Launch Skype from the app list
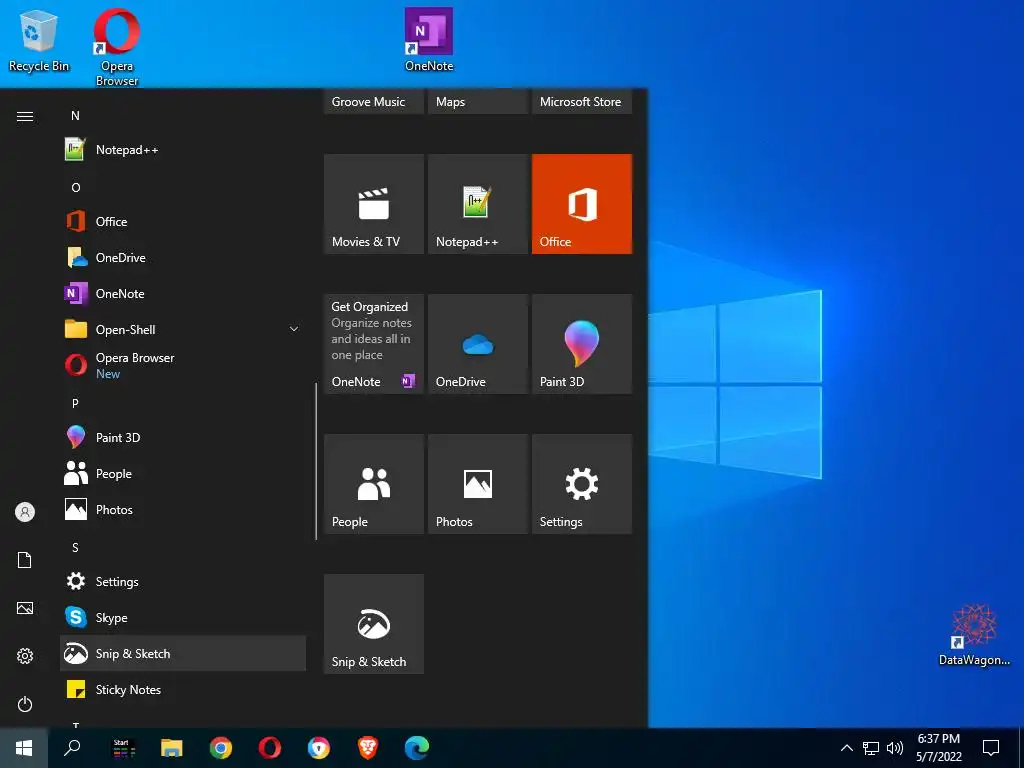This screenshot has height=768, width=1024. point(183,617)
